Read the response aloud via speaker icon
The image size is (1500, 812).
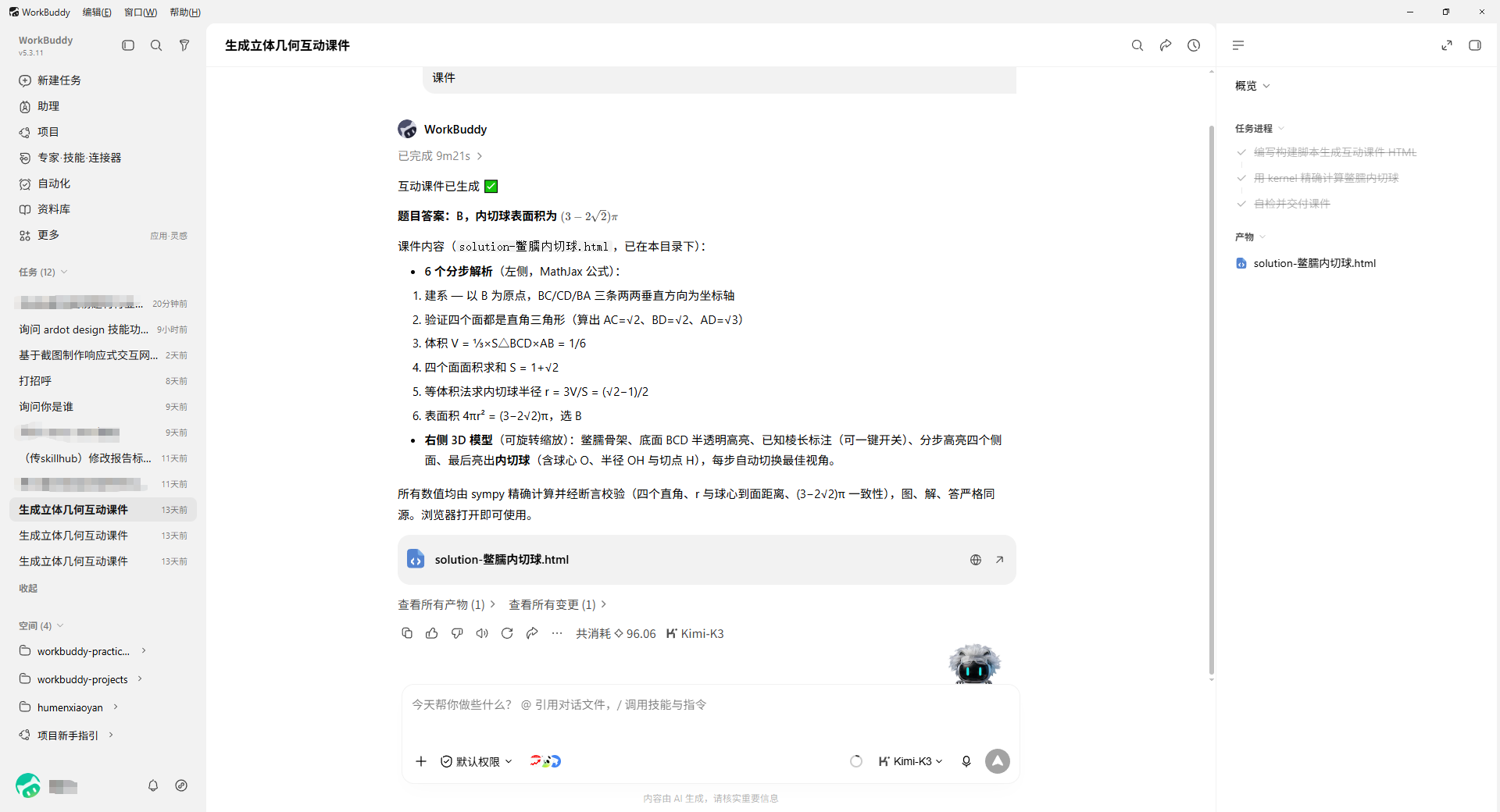482,633
